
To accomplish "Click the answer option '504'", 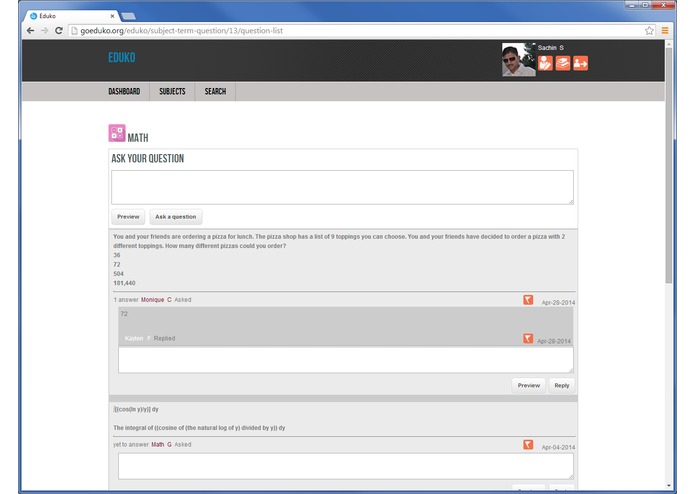I will coord(118,274).
